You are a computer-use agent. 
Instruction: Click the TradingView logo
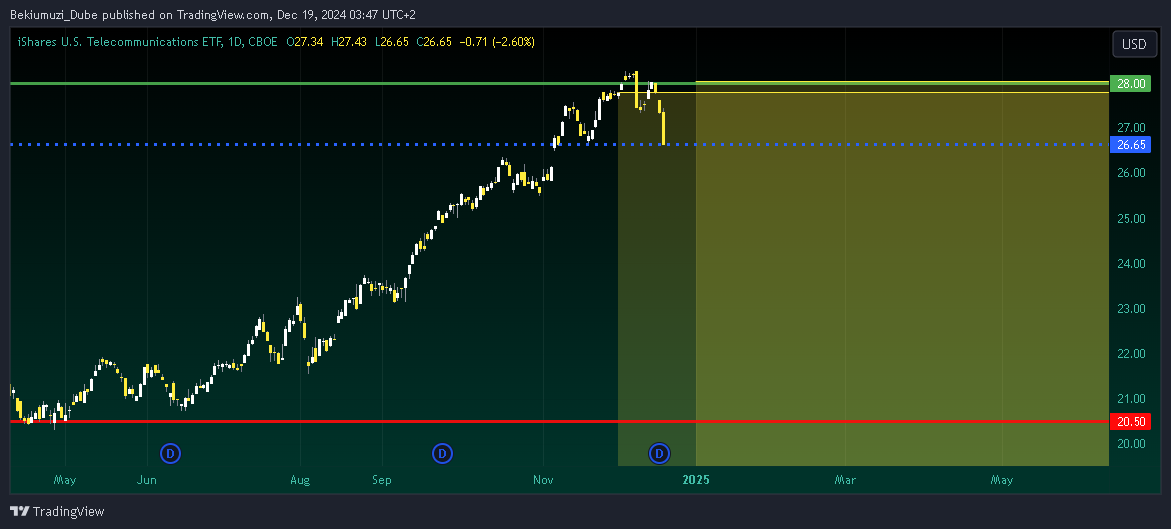point(58,512)
